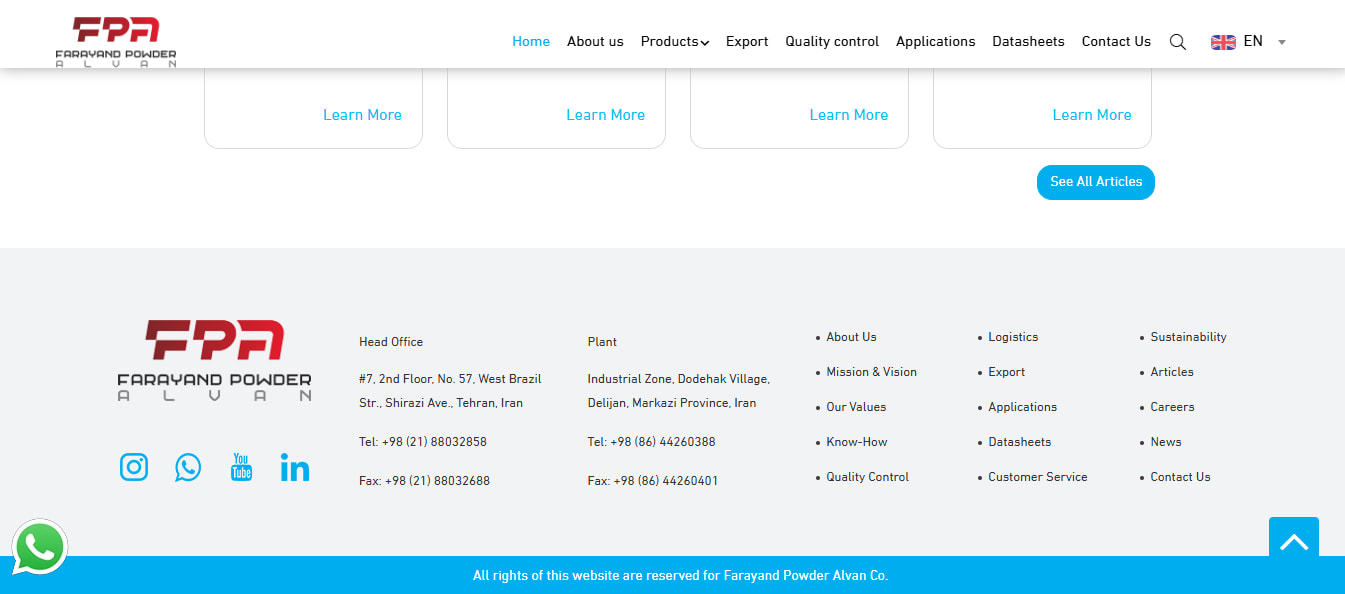Open the LinkedIn icon in footer
Viewport: 1345px width, 594px height.
tap(295, 467)
